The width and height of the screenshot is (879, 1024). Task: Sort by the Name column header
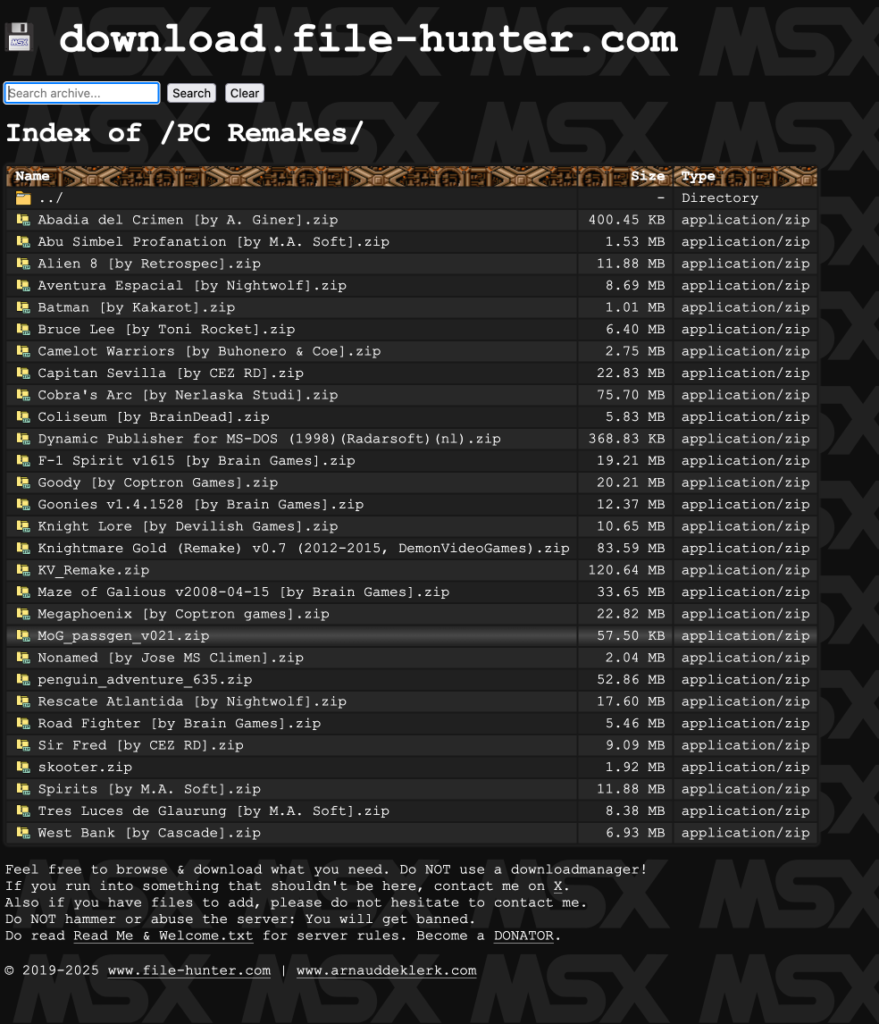tap(32, 176)
